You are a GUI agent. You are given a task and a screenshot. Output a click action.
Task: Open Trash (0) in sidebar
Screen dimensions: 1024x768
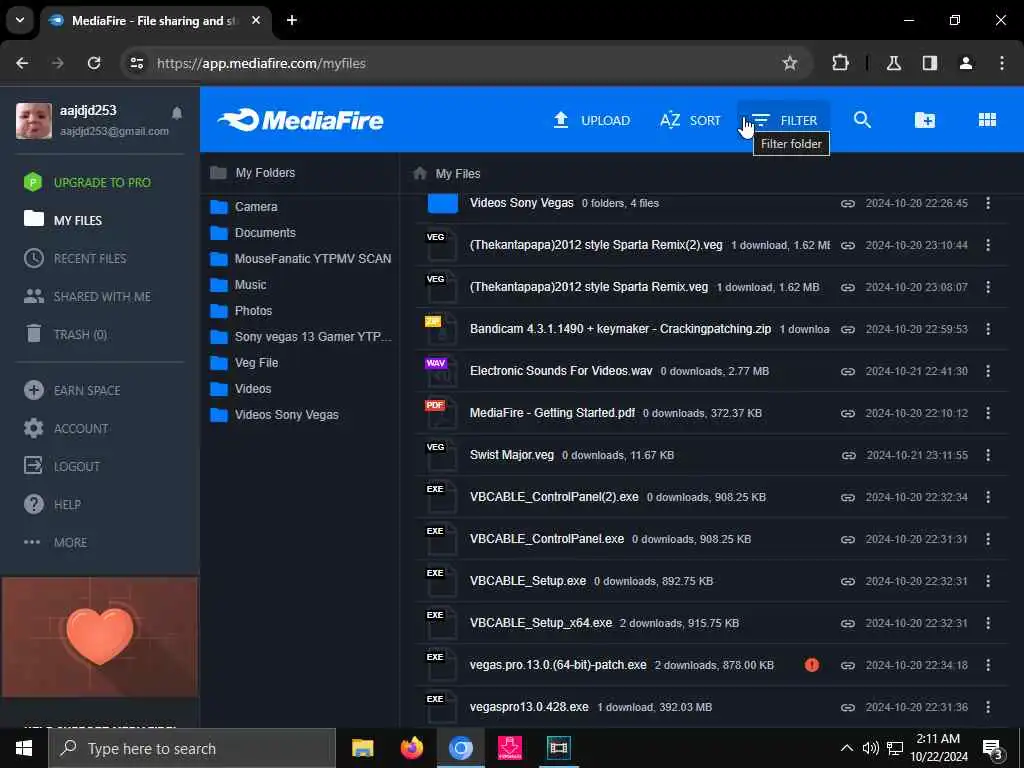(65, 334)
